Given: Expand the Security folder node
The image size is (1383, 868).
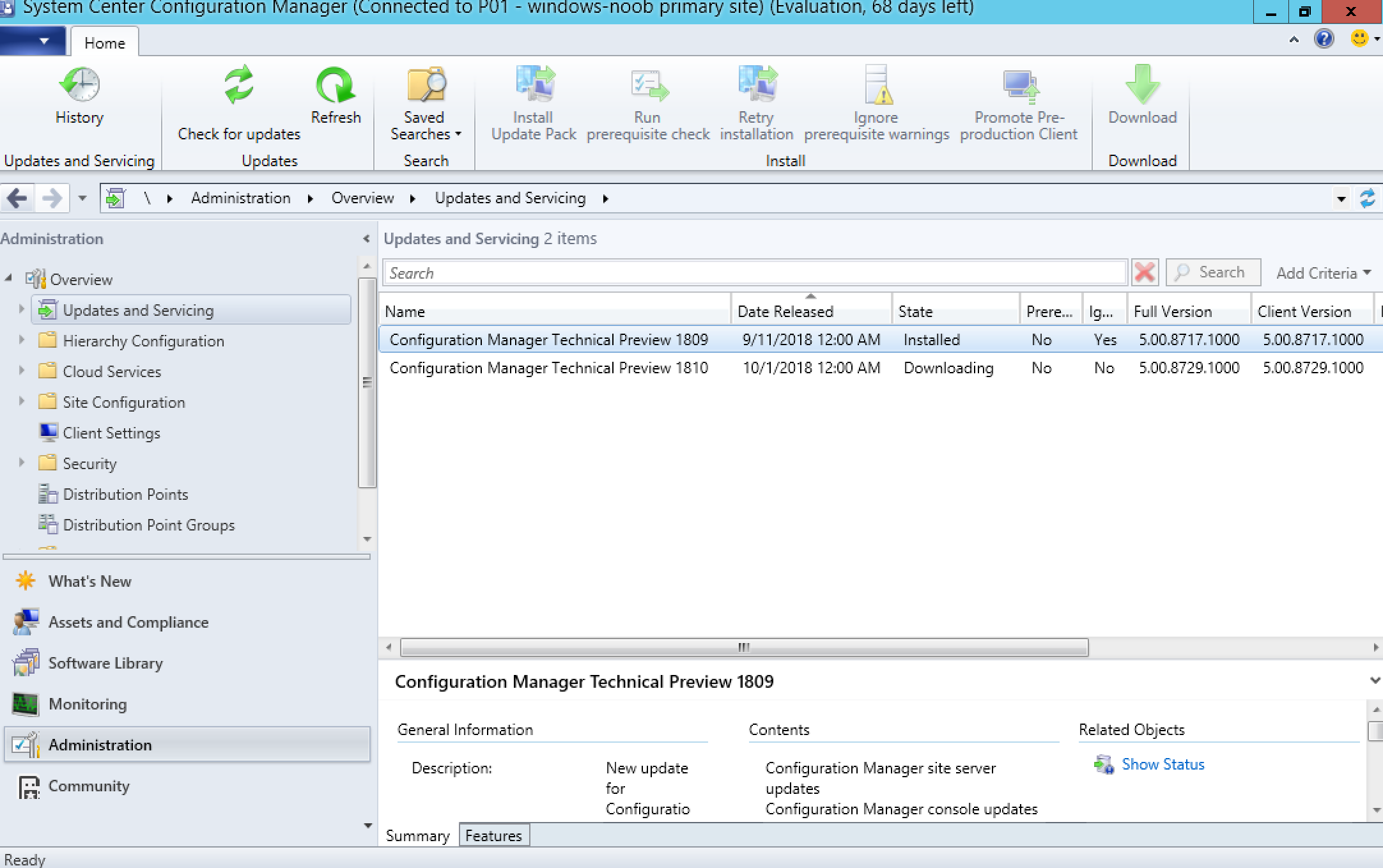Looking at the screenshot, I should coord(21,463).
